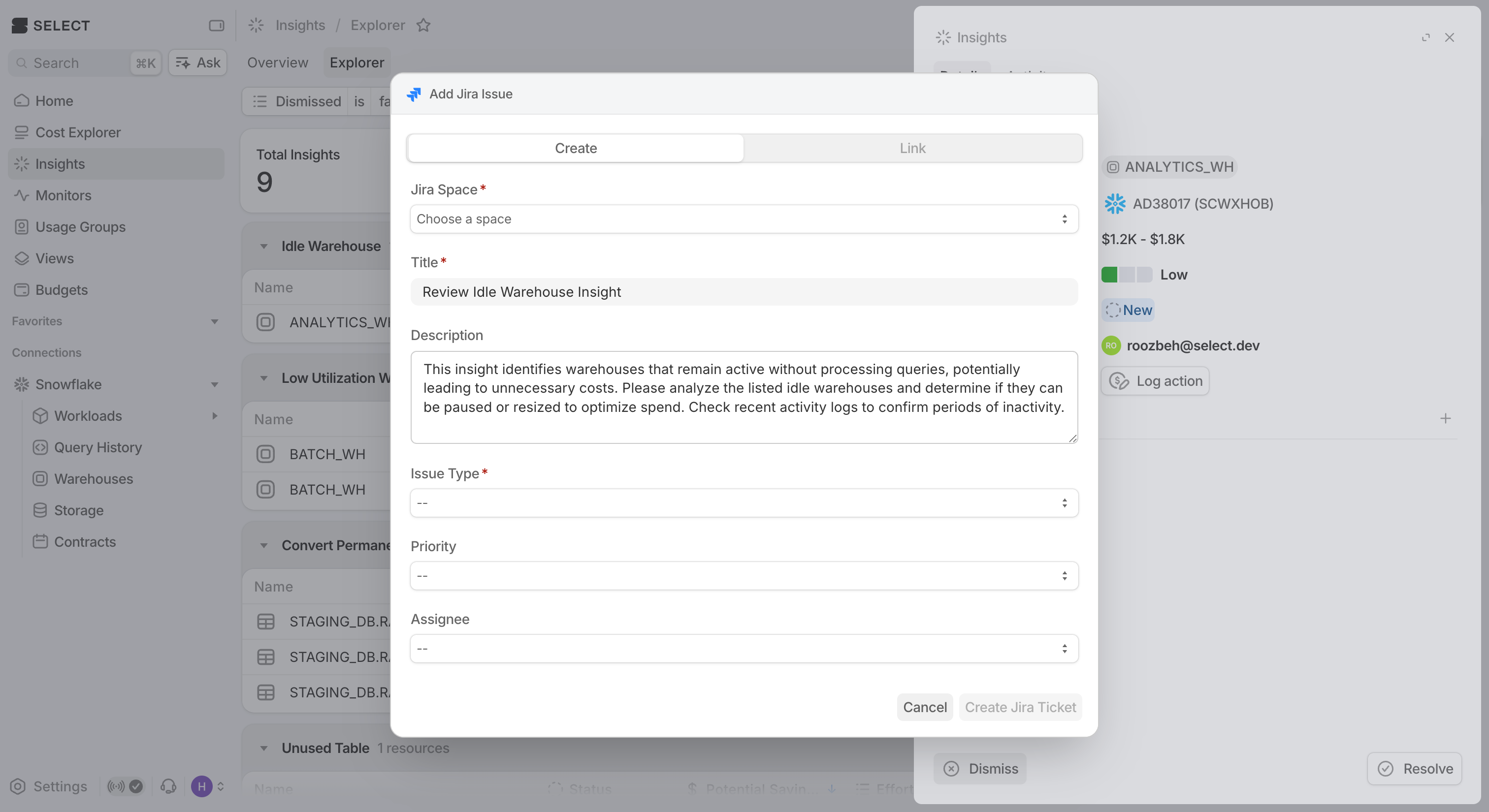This screenshot has height=812, width=1489.
Task: Click the plus icon in Insights panel
Action: click(1445, 418)
